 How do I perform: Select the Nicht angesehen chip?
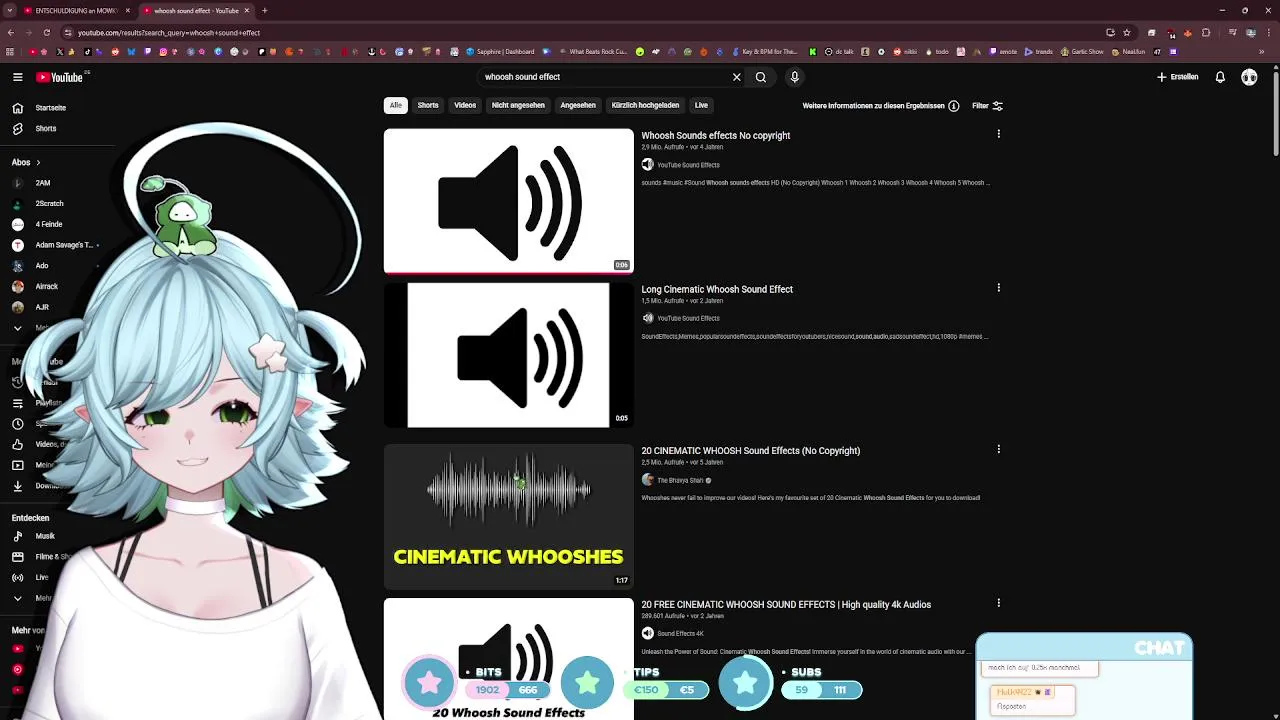coord(518,105)
